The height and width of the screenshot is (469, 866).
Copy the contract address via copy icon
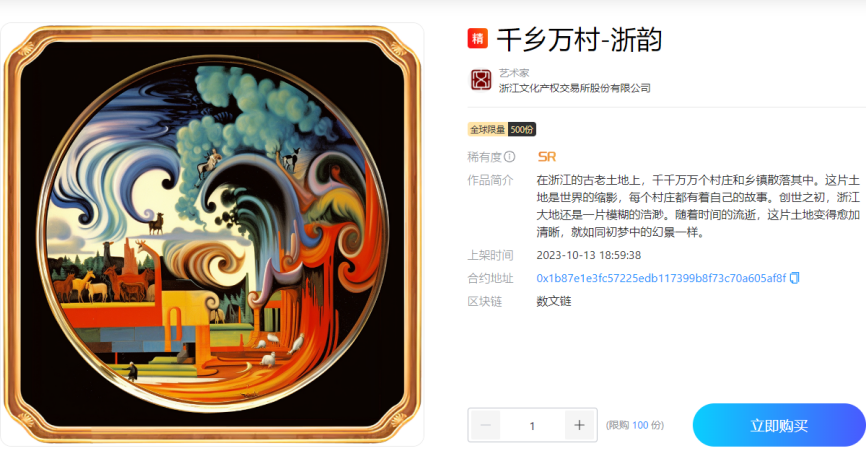(x=795, y=278)
